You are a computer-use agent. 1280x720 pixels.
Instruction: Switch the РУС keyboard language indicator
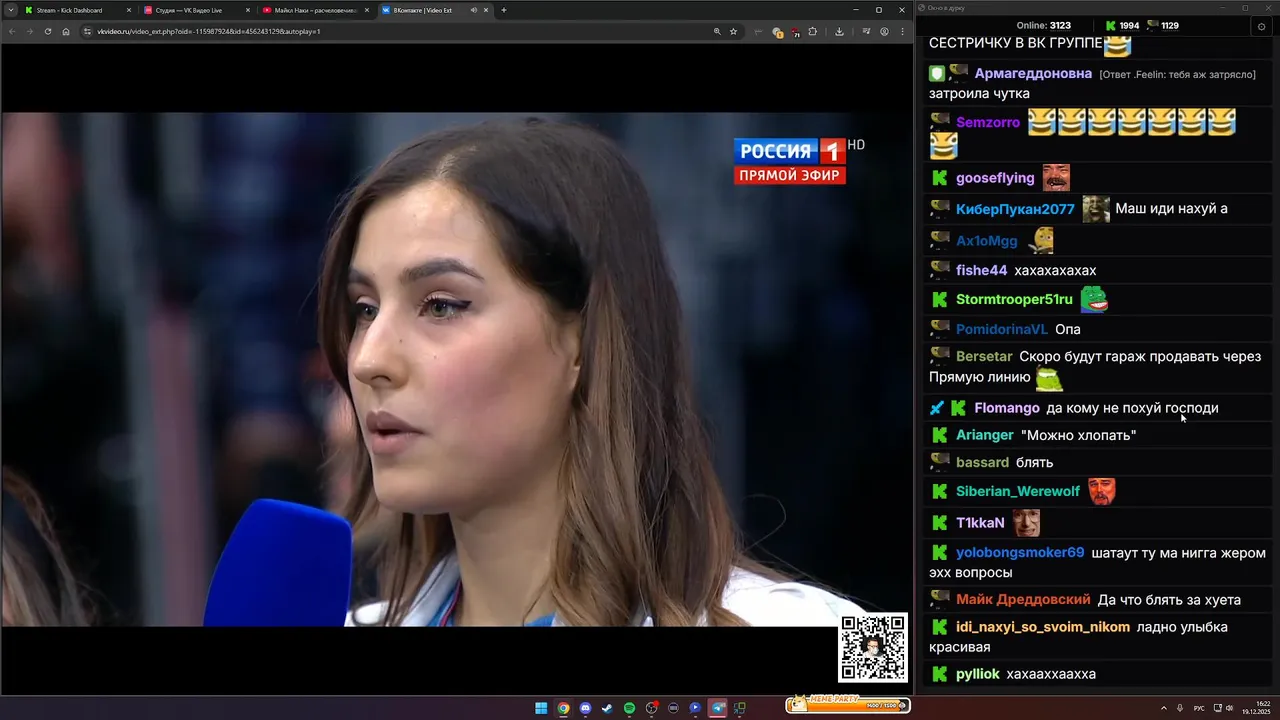pos(1199,708)
